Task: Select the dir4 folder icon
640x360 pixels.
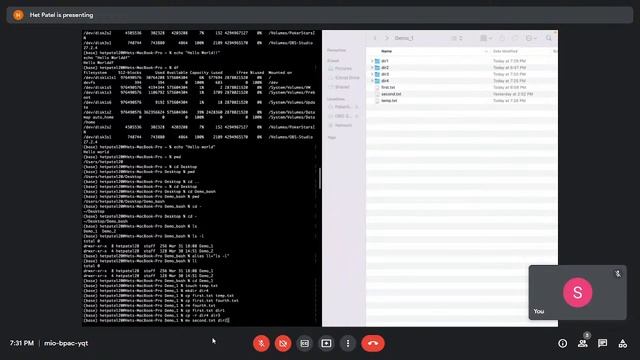Action: click(378, 81)
